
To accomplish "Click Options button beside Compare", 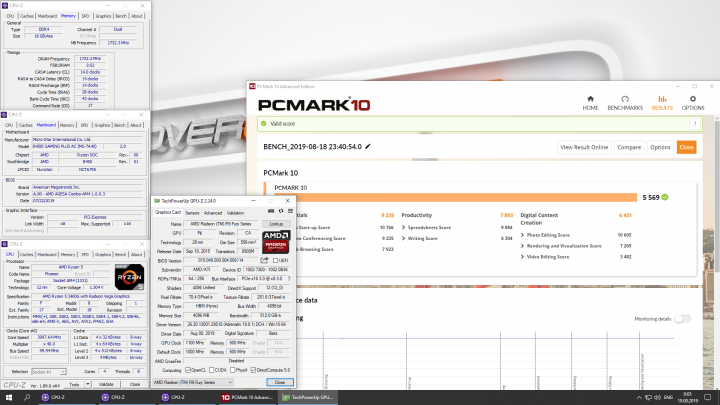I will coord(660,147).
